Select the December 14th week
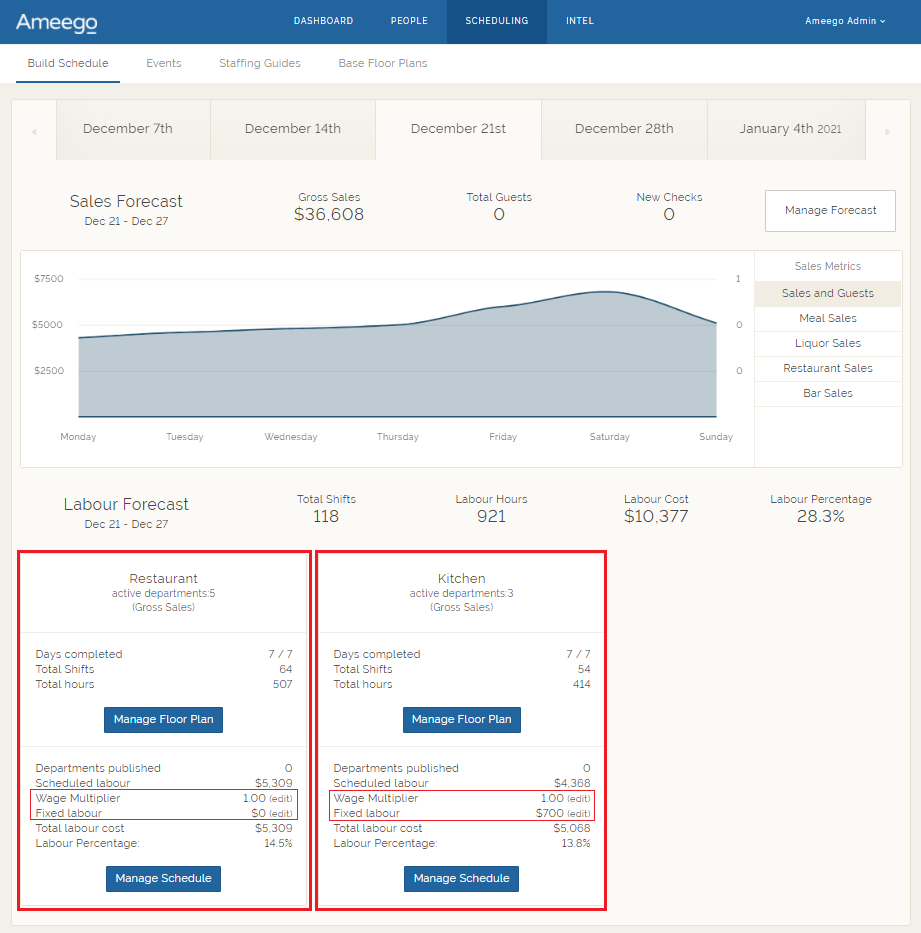 pyautogui.click(x=292, y=129)
